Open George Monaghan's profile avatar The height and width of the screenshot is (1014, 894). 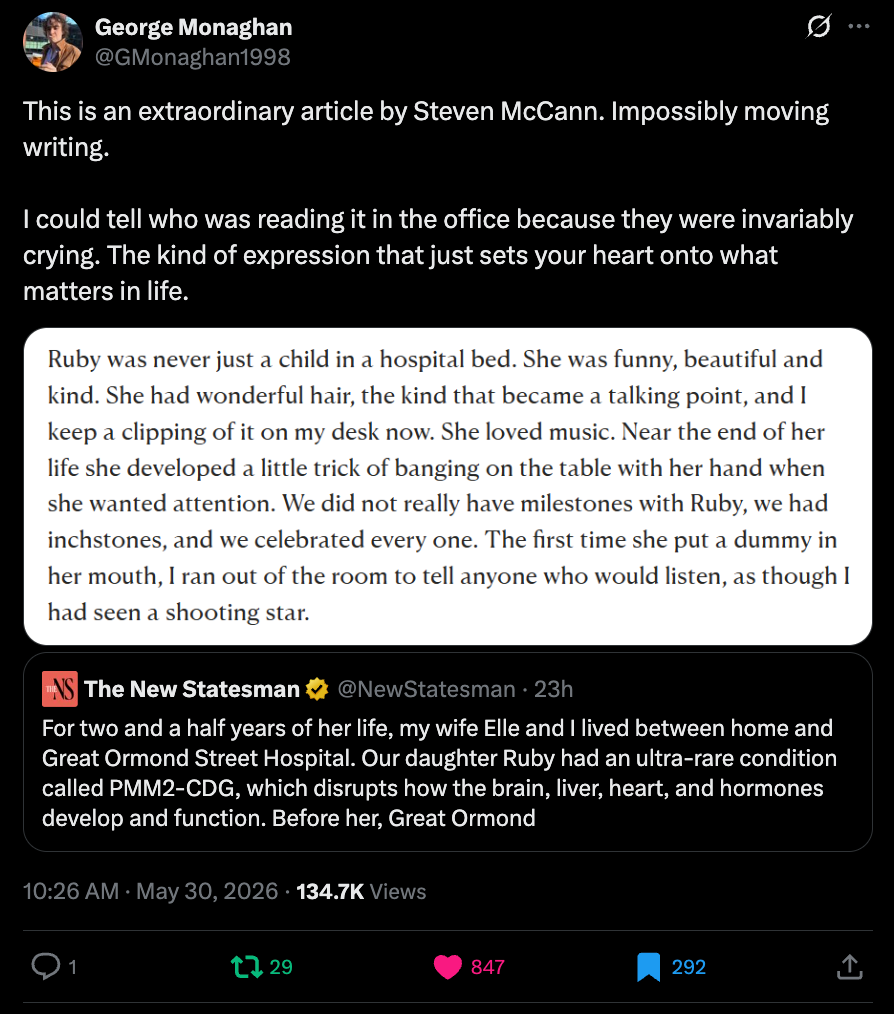point(53,42)
